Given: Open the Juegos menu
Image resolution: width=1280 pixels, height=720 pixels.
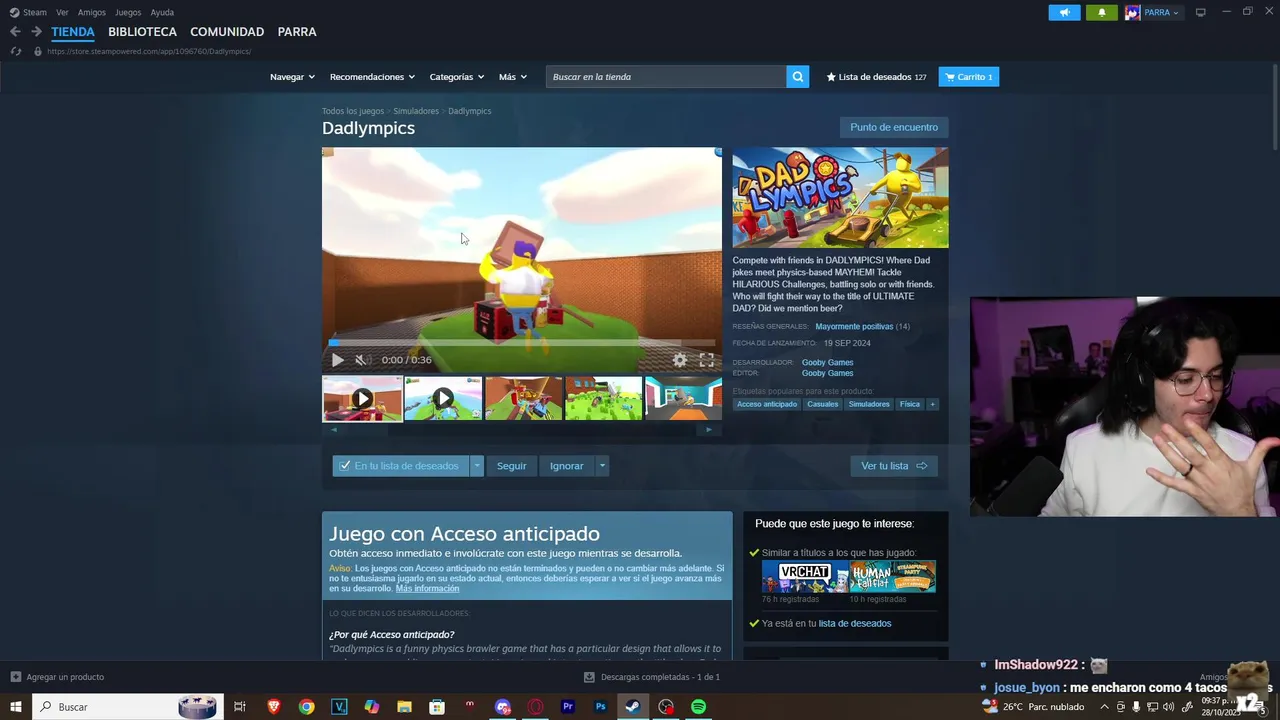Looking at the screenshot, I should click(128, 12).
